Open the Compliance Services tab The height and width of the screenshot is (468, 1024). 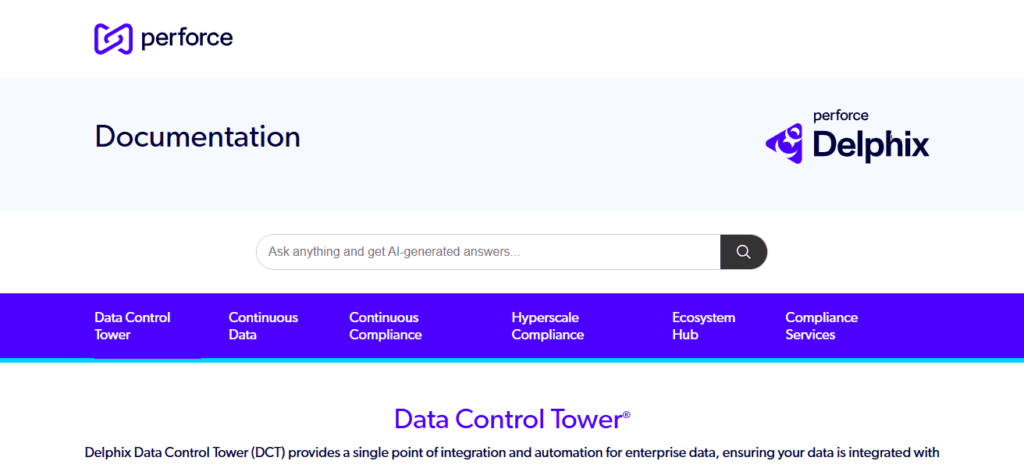click(x=821, y=326)
